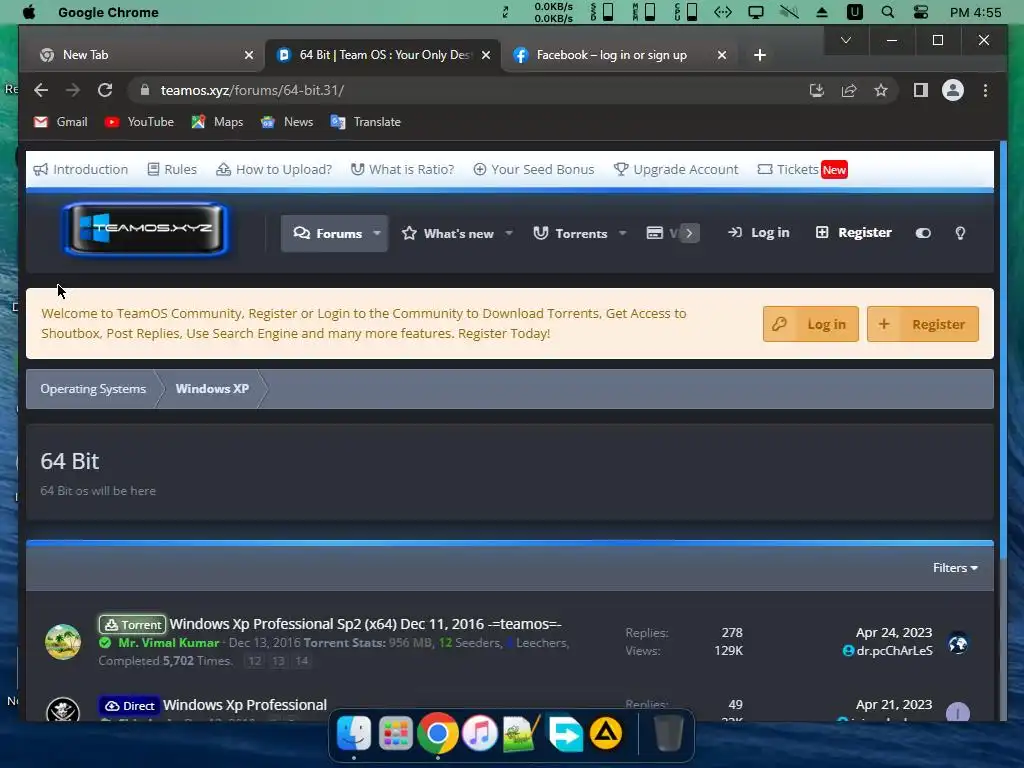This screenshot has width=1024, height=768.
Task: Open the Apple menu
Action: coord(29,12)
